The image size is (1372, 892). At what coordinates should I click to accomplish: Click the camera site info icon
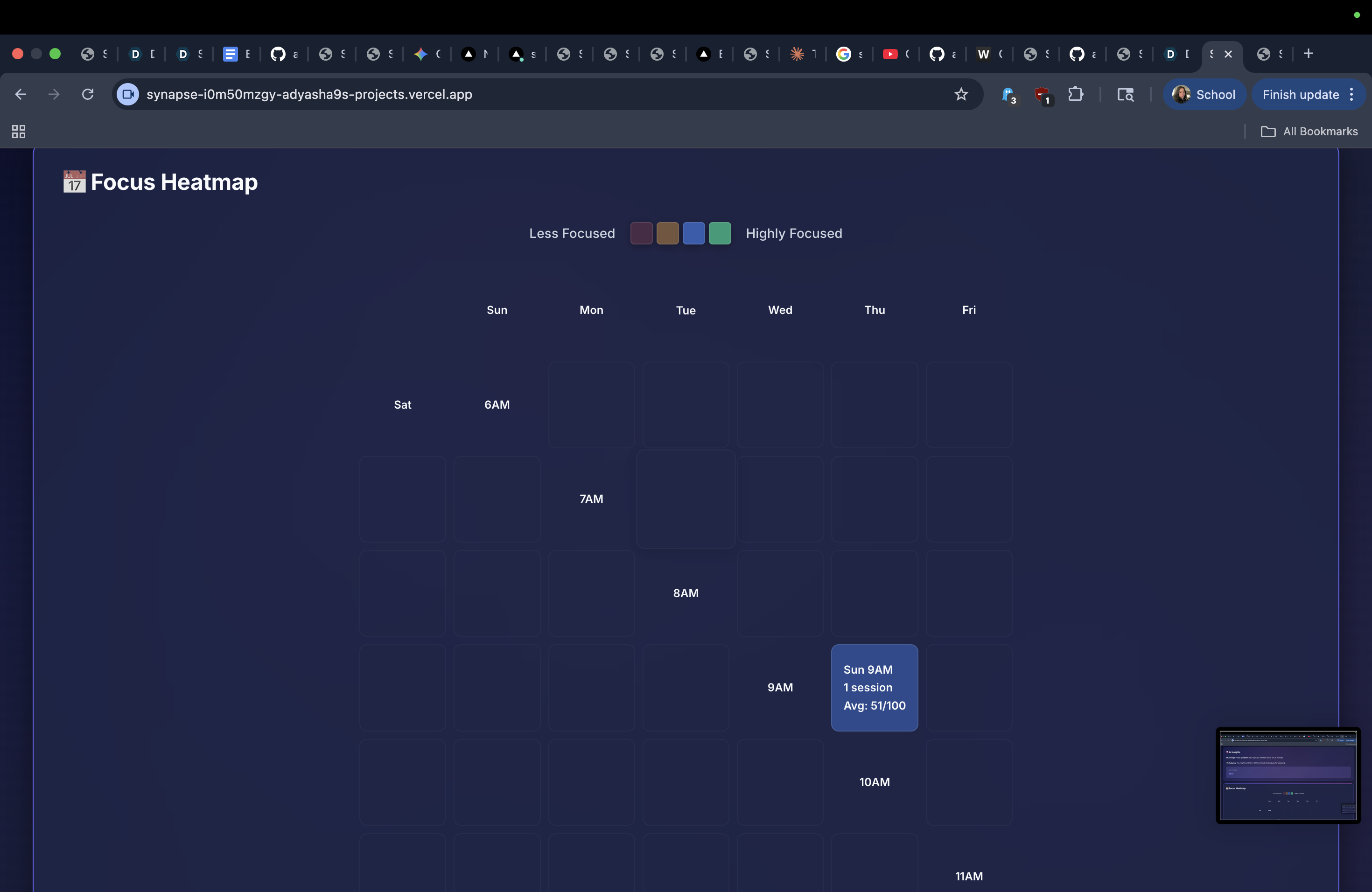click(x=128, y=94)
